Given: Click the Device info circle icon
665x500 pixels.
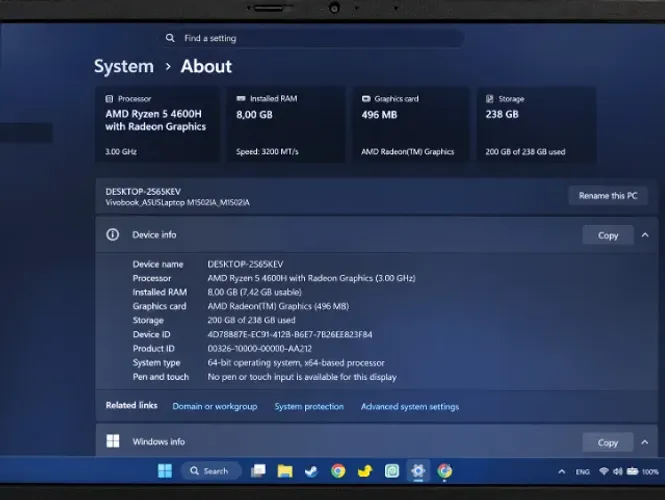Looking at the screenshot, I should click(x=112, y=235).
